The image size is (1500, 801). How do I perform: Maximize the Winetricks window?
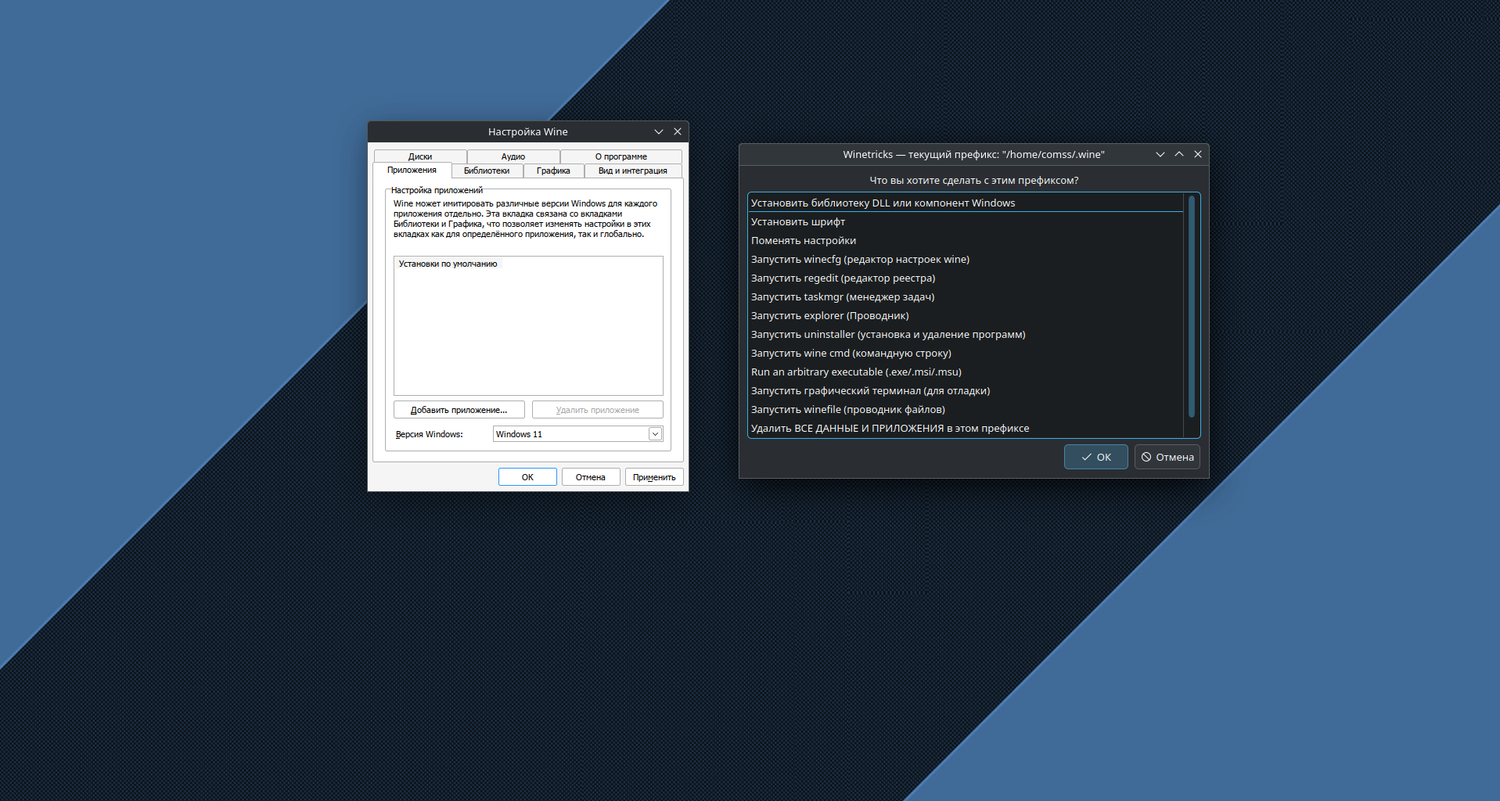click(x=1179, y=154)
